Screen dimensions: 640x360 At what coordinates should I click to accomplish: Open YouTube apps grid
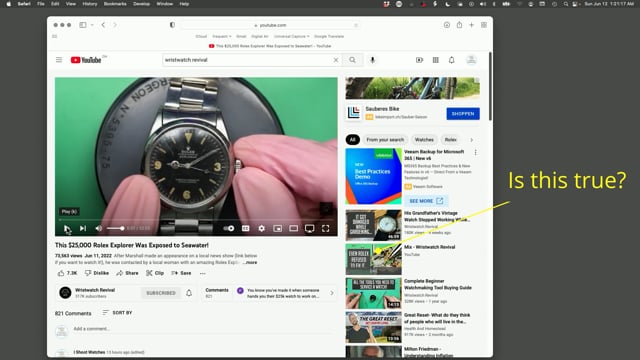coord(436,60)
